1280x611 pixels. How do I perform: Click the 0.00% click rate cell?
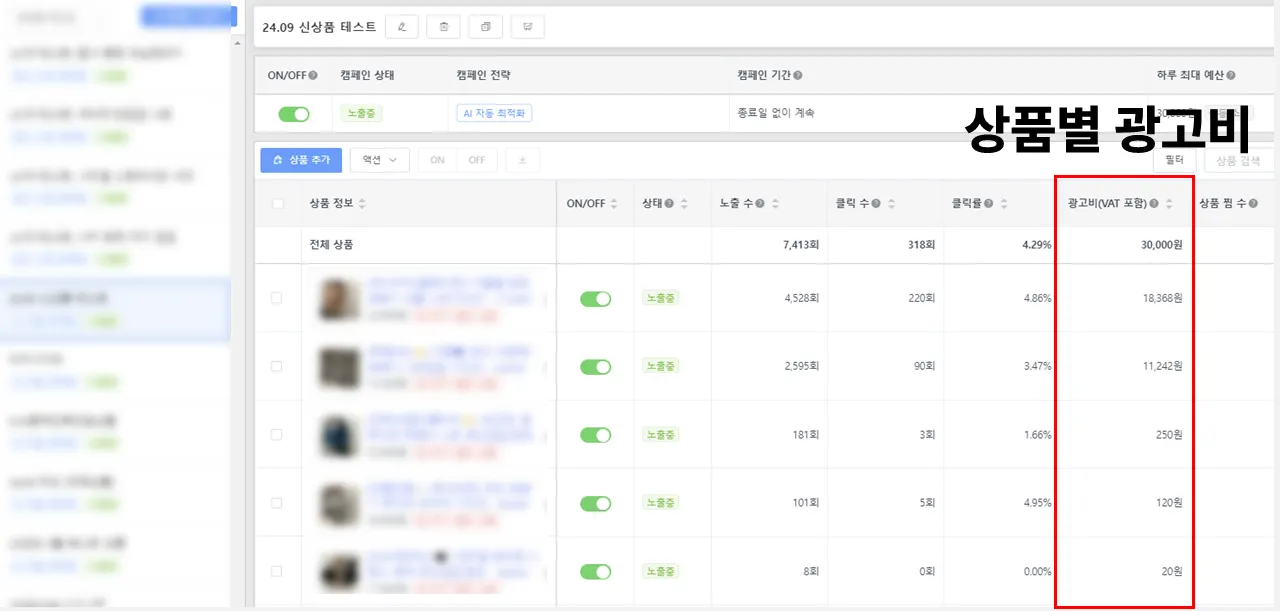(1037, 571)
